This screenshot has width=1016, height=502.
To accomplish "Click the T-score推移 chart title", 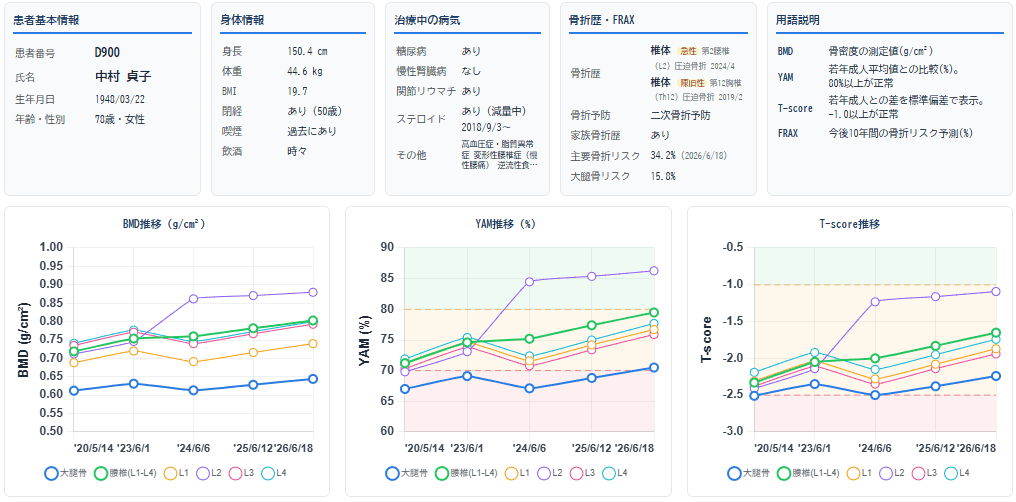I will coord(851,225).
